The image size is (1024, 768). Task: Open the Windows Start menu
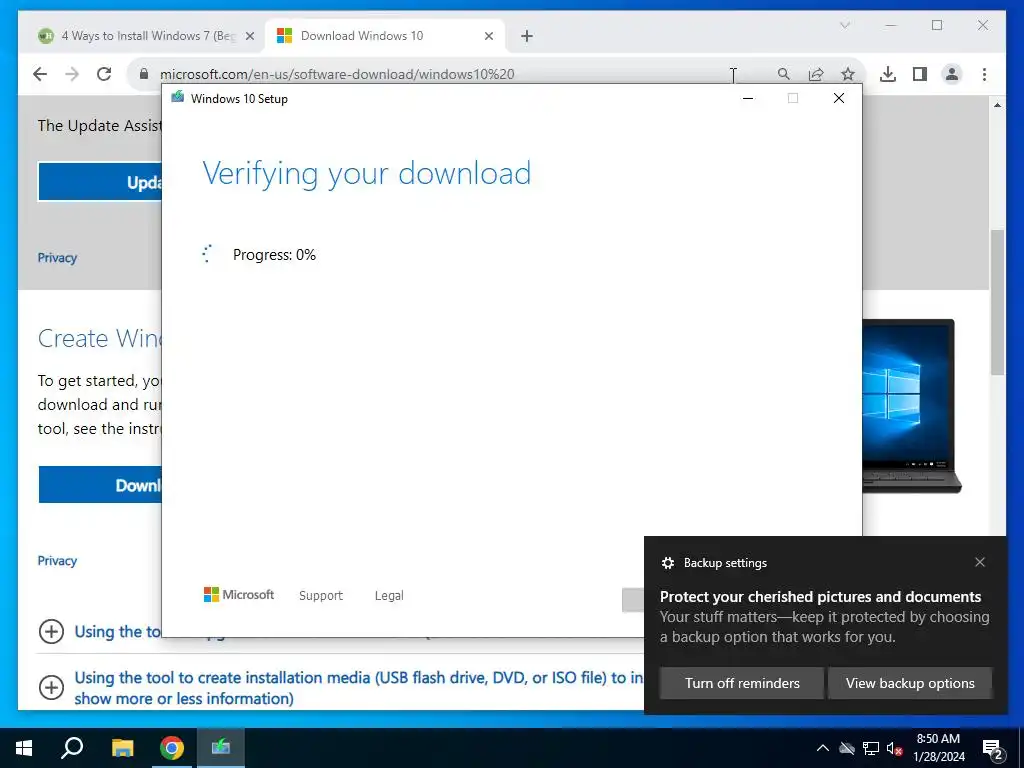coord(24,748)
